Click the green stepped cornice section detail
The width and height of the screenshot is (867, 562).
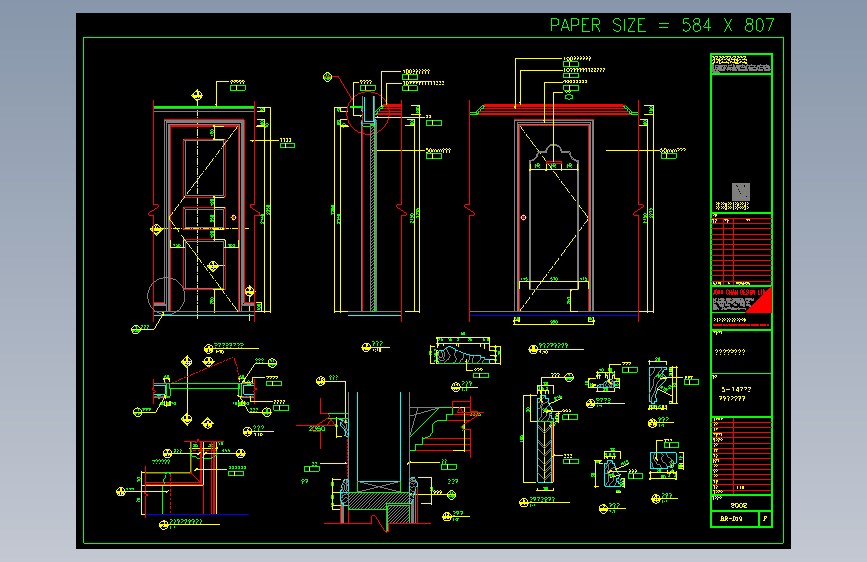coord(441,429)
